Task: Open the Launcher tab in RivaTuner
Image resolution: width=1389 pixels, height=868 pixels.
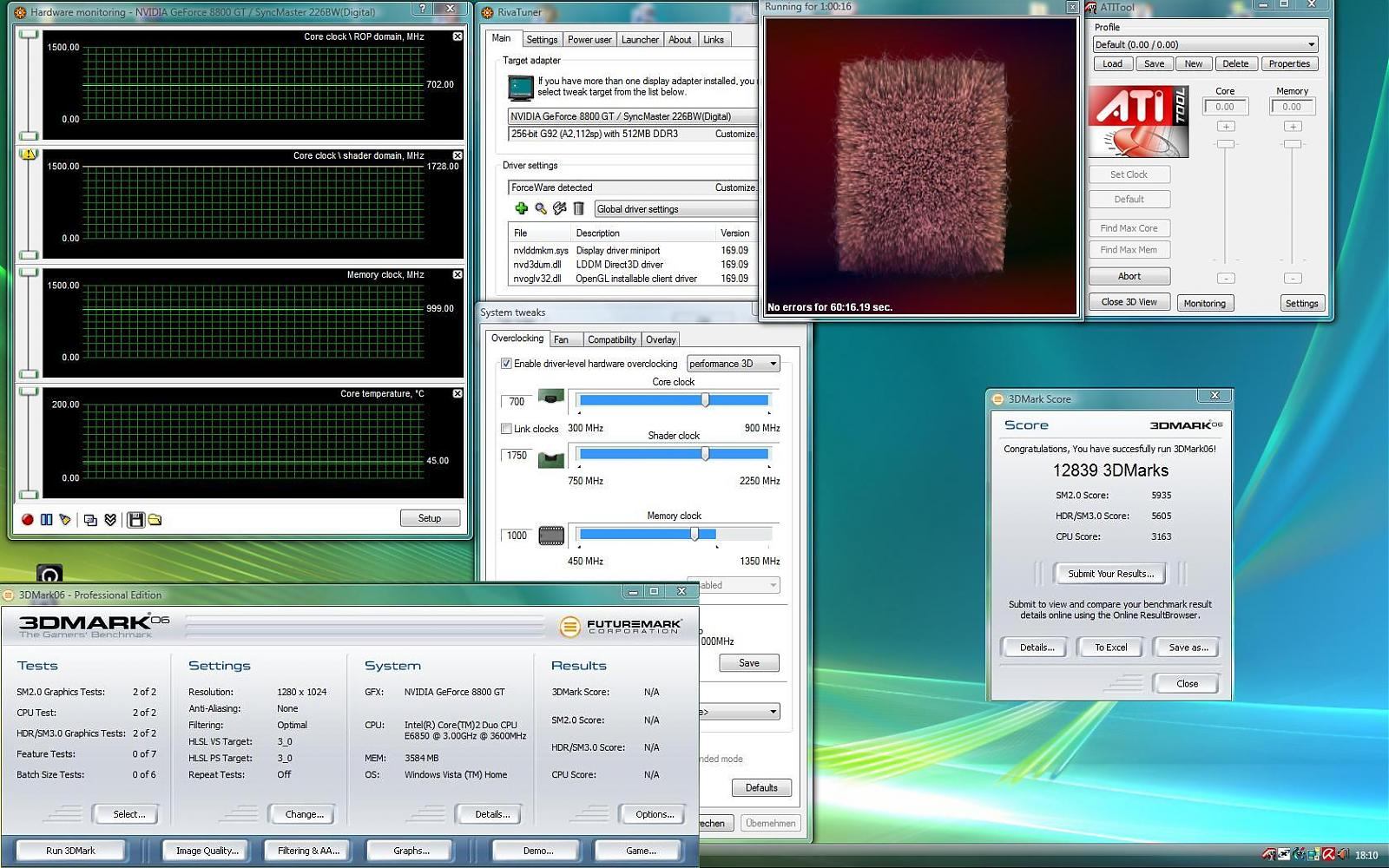Action: 640,40
